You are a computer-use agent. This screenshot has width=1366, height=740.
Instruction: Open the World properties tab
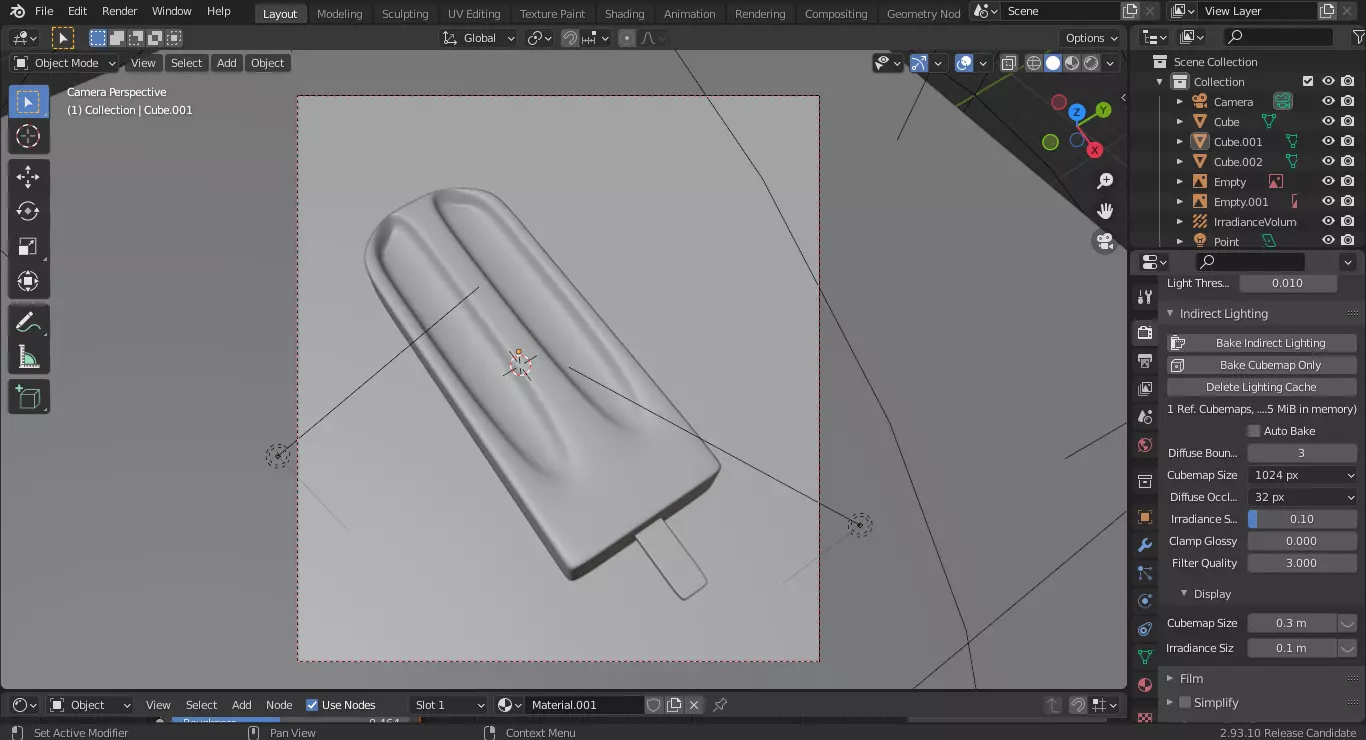(x=1145, y=445)
